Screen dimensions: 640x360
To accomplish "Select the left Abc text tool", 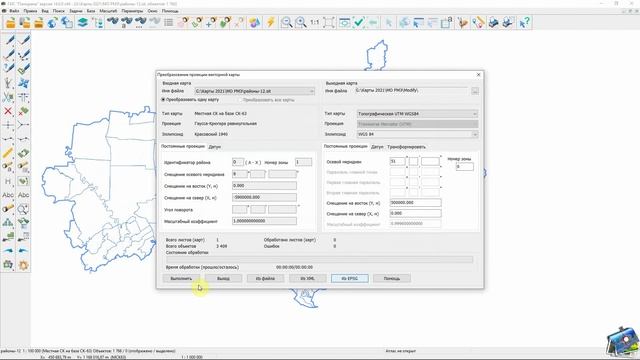I will 8,195.
